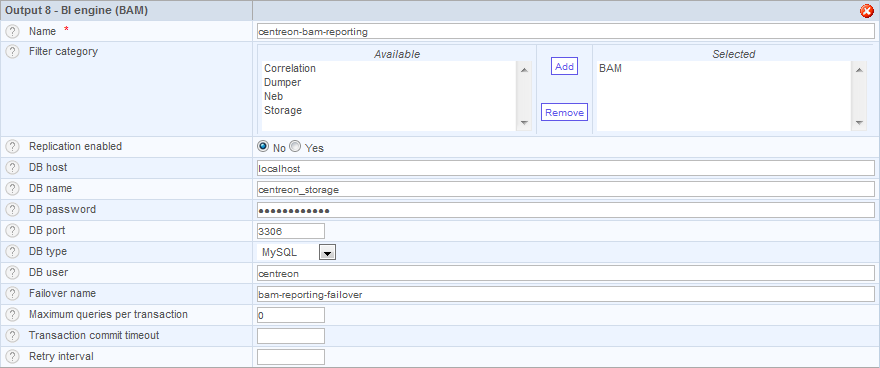Click help icon for DB password
Image resolution: width=880 pixels, height=368 pixels.
click(12, 210)
